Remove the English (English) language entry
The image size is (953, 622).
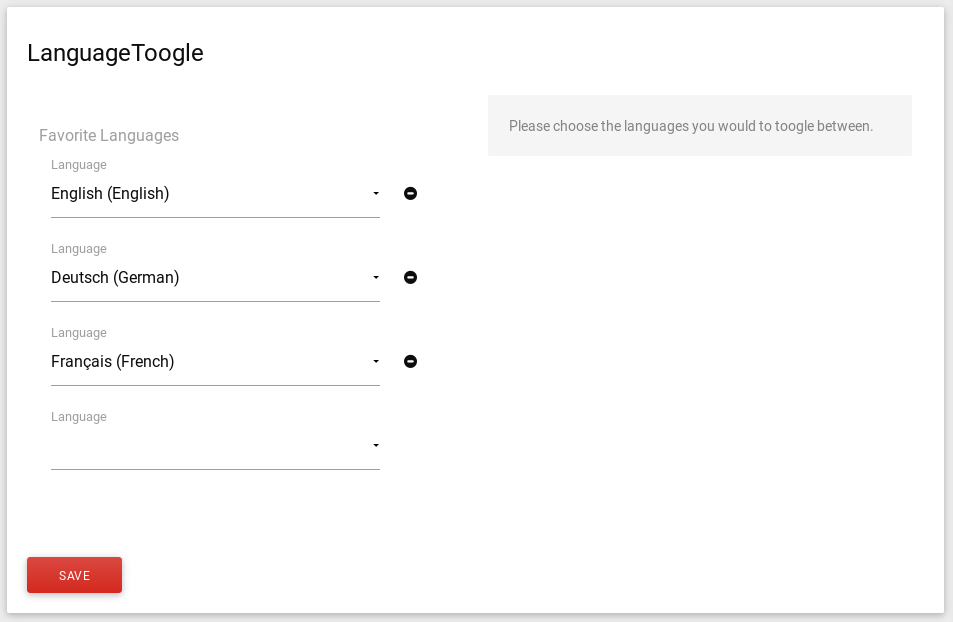pyautogui.click(x=410, y=193)
